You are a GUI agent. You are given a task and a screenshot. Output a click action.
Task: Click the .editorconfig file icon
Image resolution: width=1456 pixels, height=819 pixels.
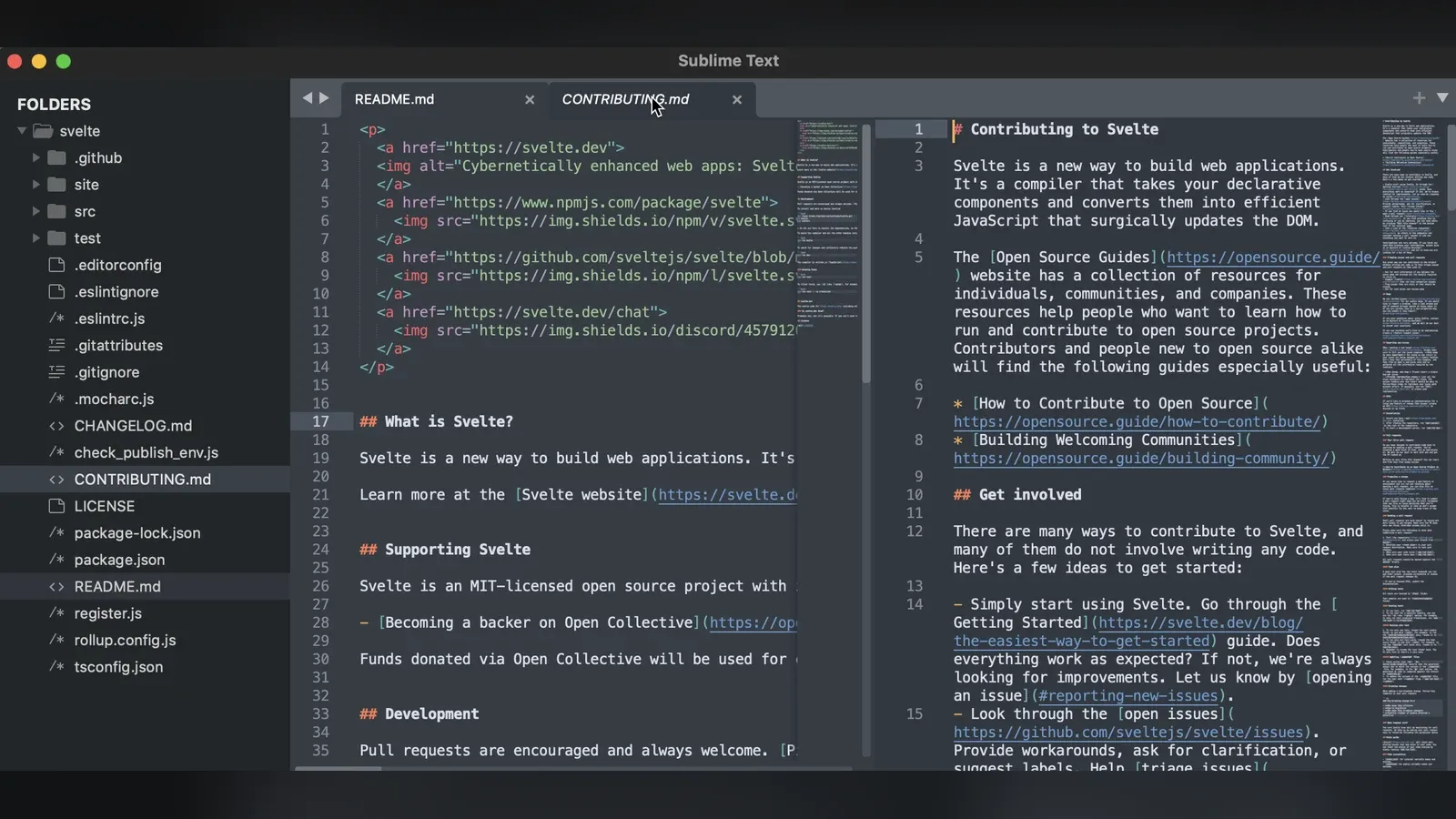[56, 265]
